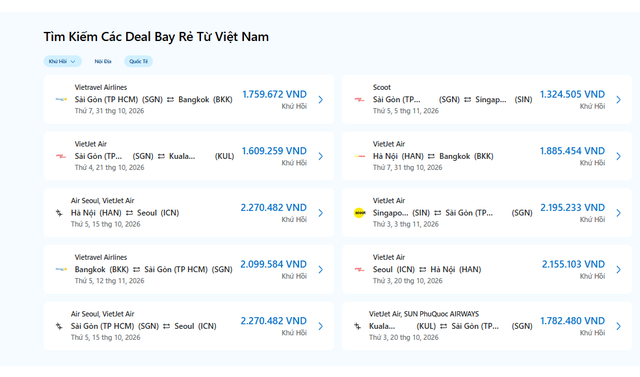Viewport: 640px width, 377px height.
Task: Click plane icon on Sài Gòn–Seoul deal
Action: [59, 326]
